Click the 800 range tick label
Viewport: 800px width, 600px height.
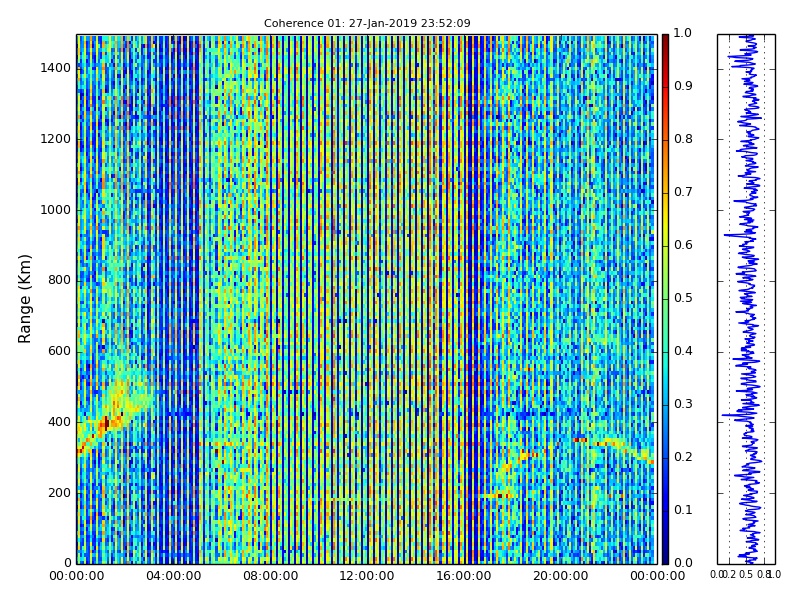(59, 280)
